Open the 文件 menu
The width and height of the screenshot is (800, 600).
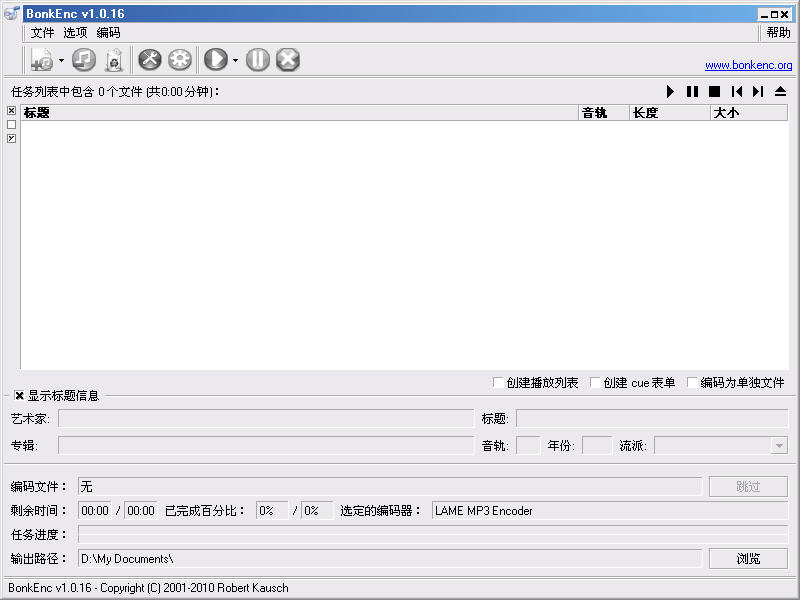pyautogui.click(x=42, y=33)
